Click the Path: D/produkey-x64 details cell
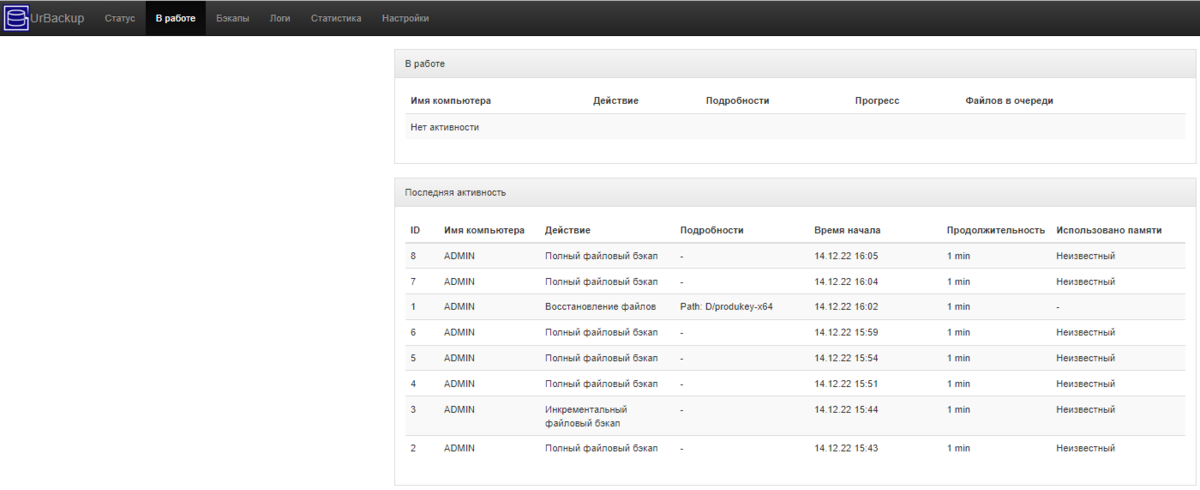 tap(726, 307)
